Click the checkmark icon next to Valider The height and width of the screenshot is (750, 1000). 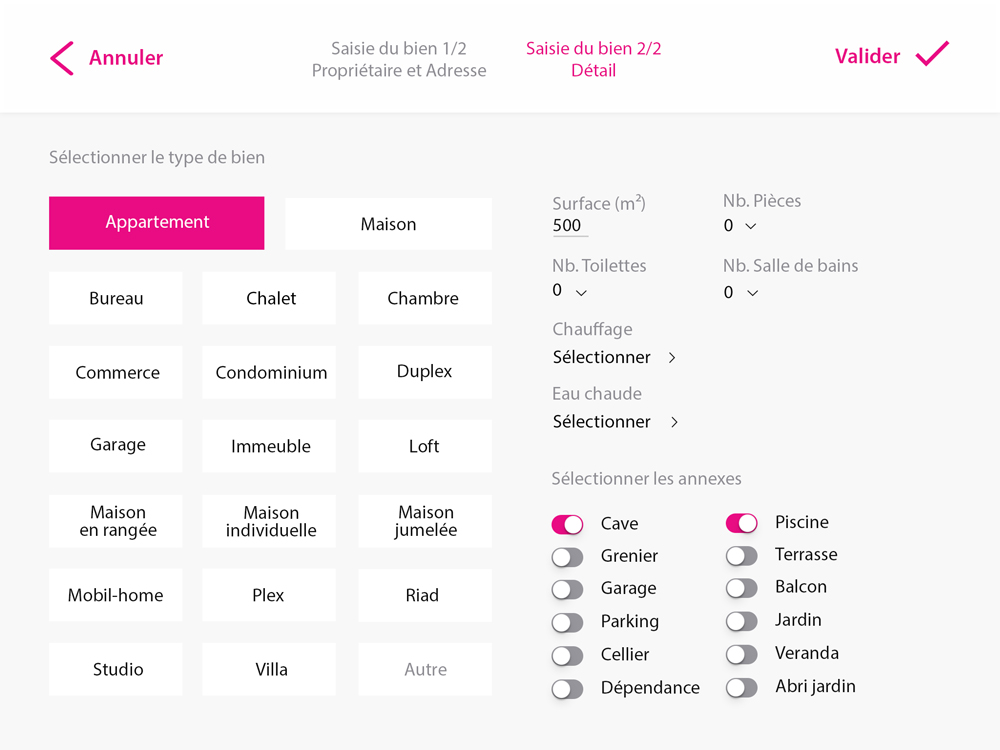click(x=932, y=54)
